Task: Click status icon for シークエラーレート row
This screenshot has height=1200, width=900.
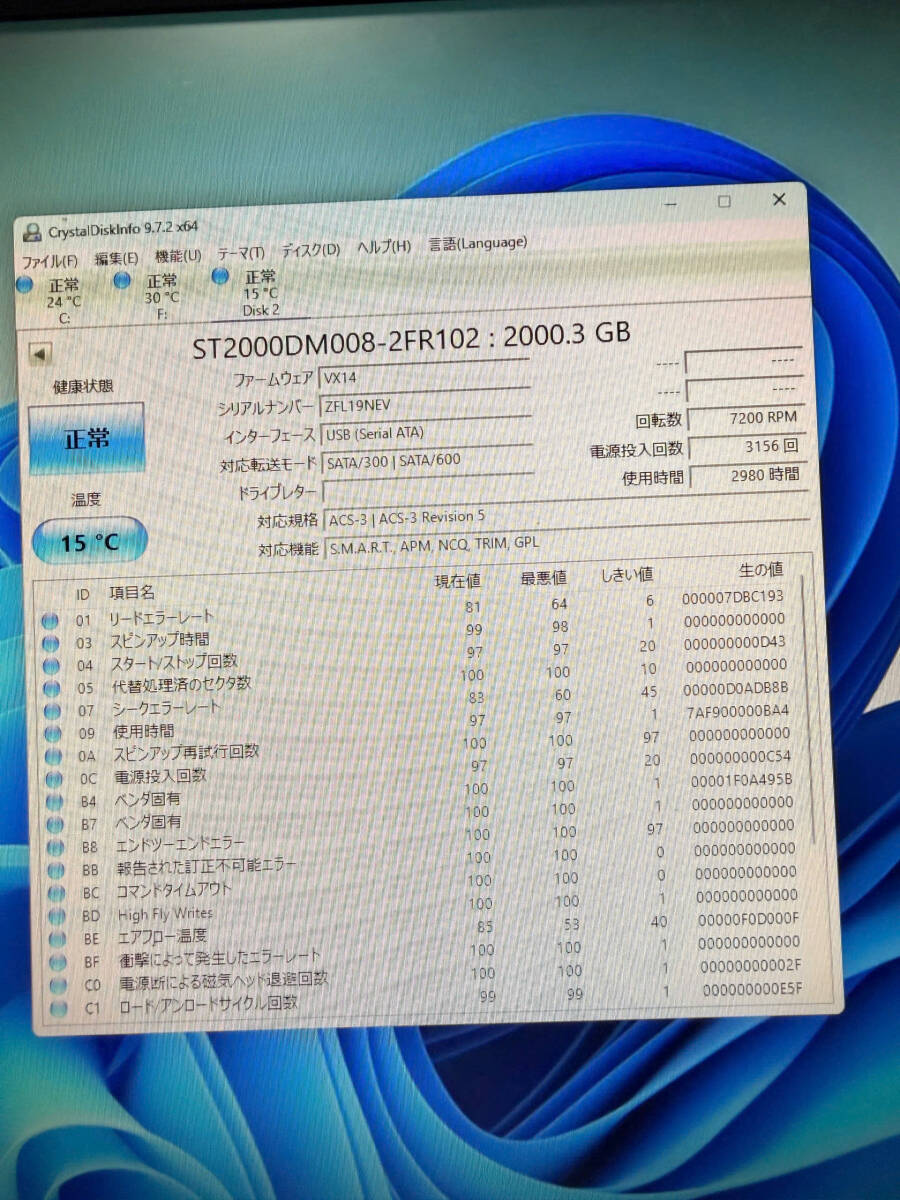Action: 52,712
